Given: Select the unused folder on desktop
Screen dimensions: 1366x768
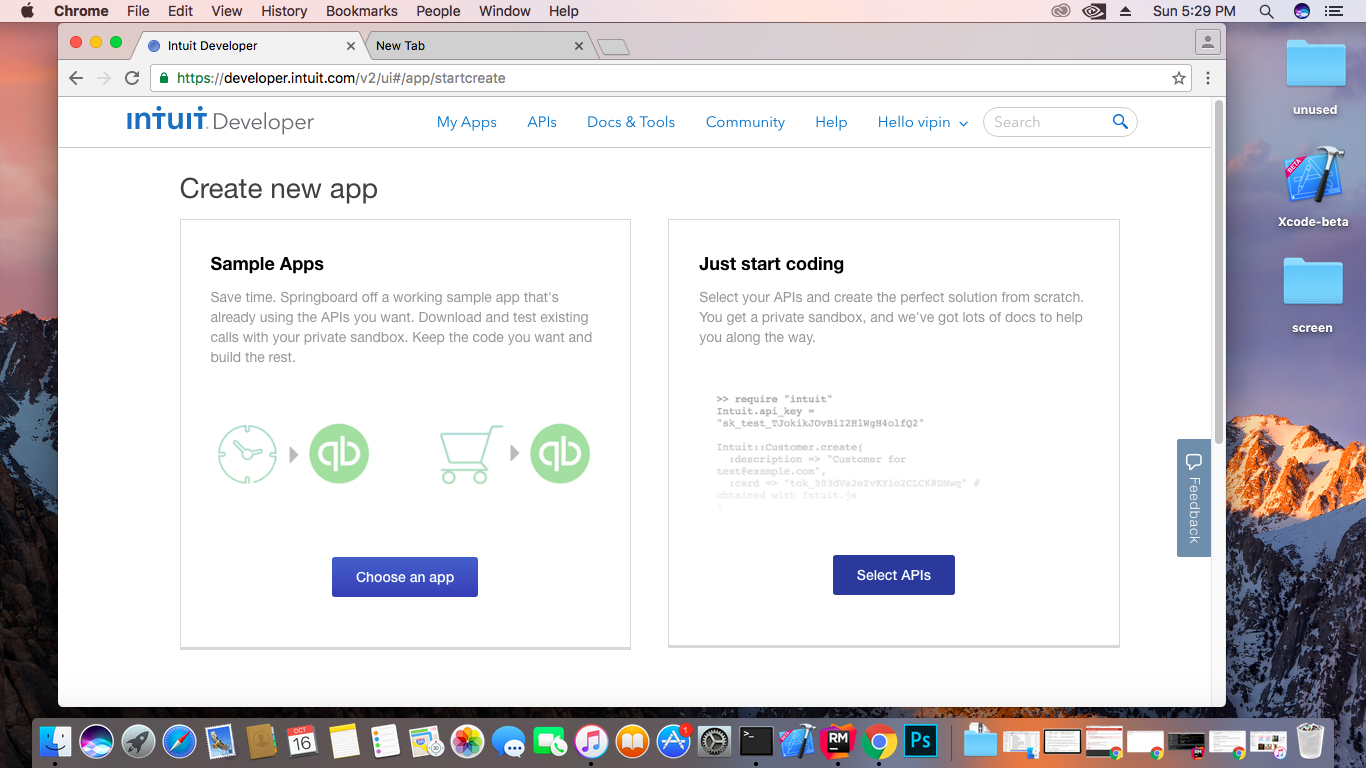Looking at the screenshot, I should click(x=1315, y=65).
